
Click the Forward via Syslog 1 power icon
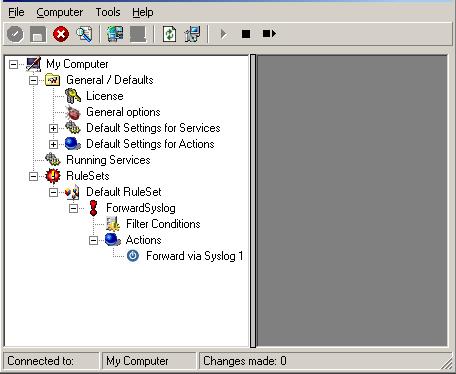(133, 256)
